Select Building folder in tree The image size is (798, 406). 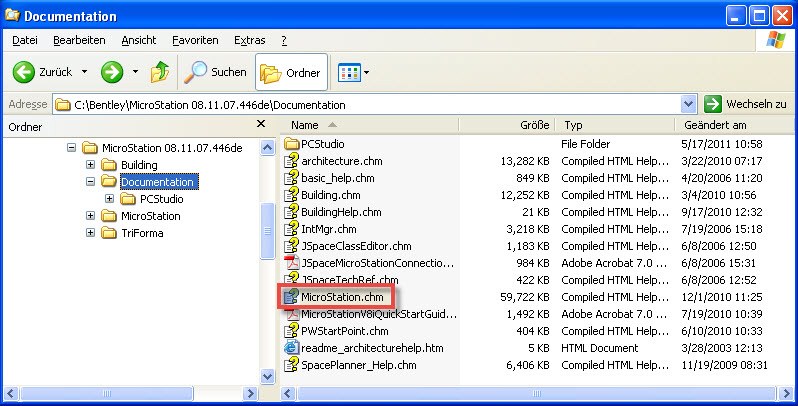[x=139, y=165]
